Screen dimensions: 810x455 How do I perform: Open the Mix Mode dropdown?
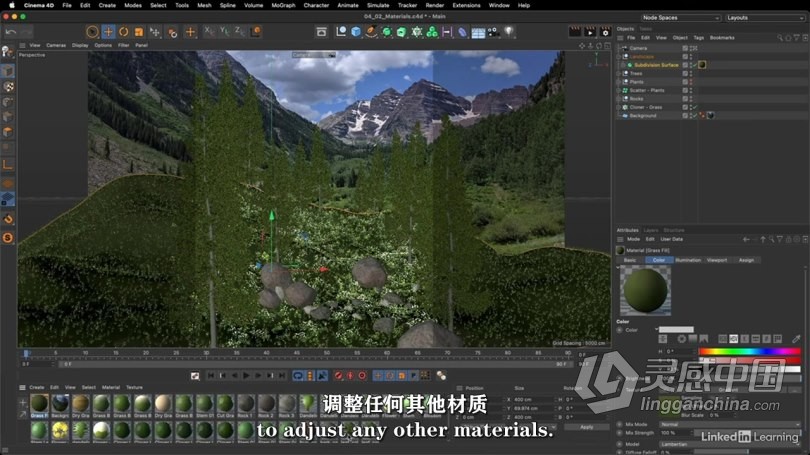coord(729,424)
